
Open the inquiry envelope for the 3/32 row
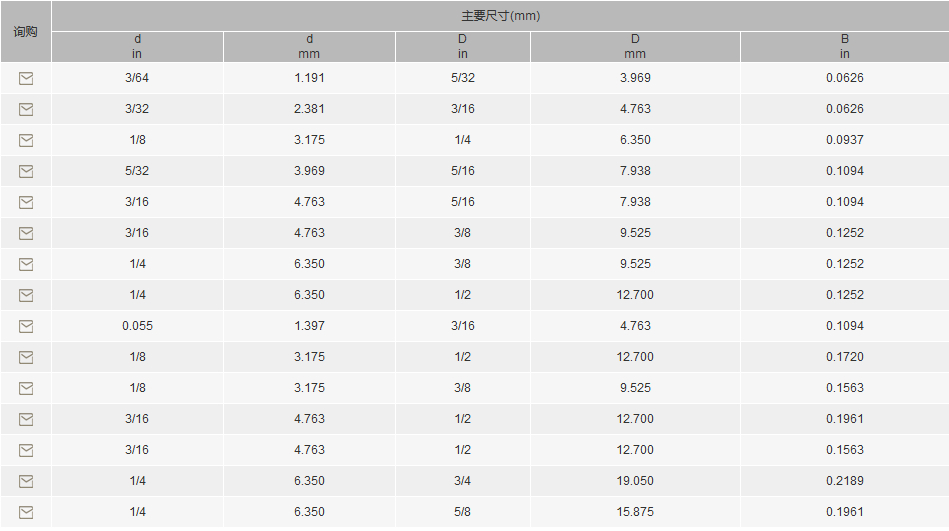pyautogui.click(x=26, y=109)
